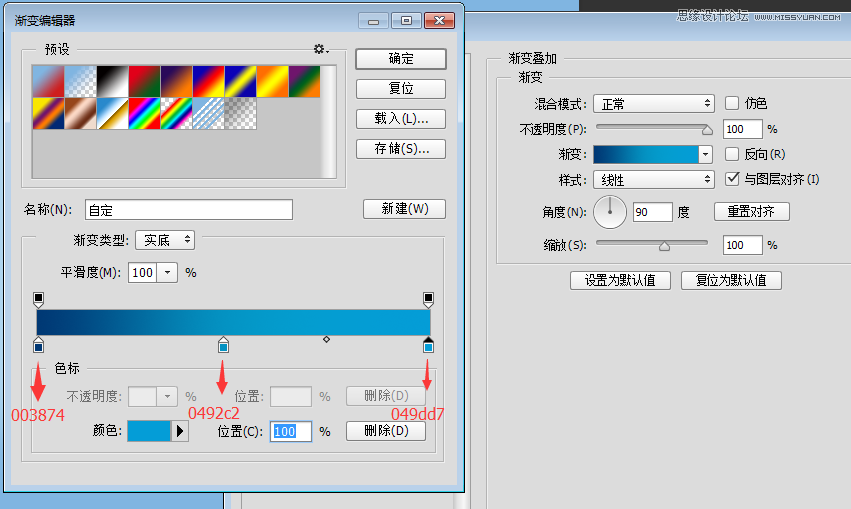Uncheck 与图层对齐 align with layer
This screenshot has width=851, height=509.
coord(732,179)
